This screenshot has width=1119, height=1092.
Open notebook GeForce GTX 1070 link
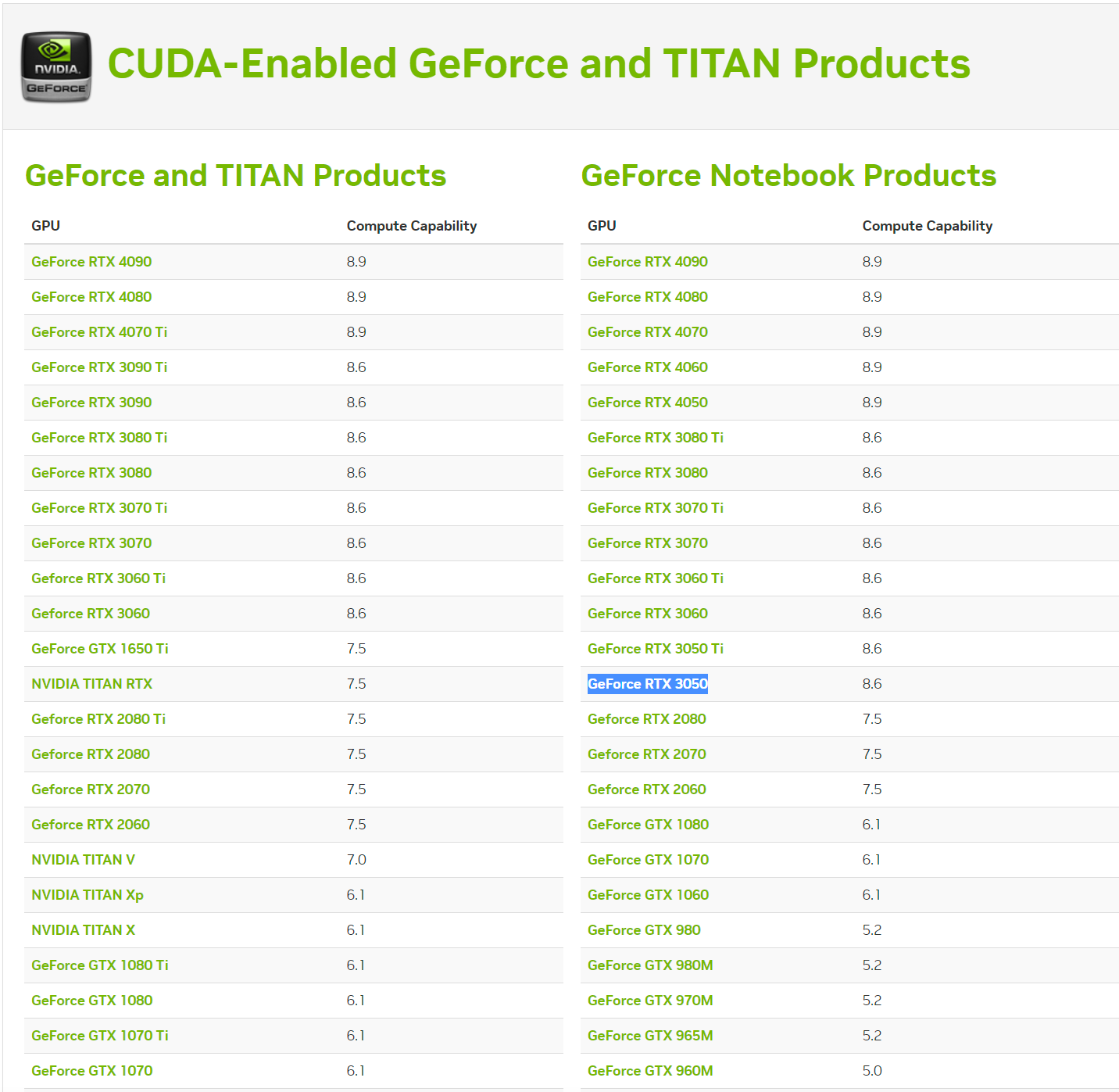click(x=649, y=860)
